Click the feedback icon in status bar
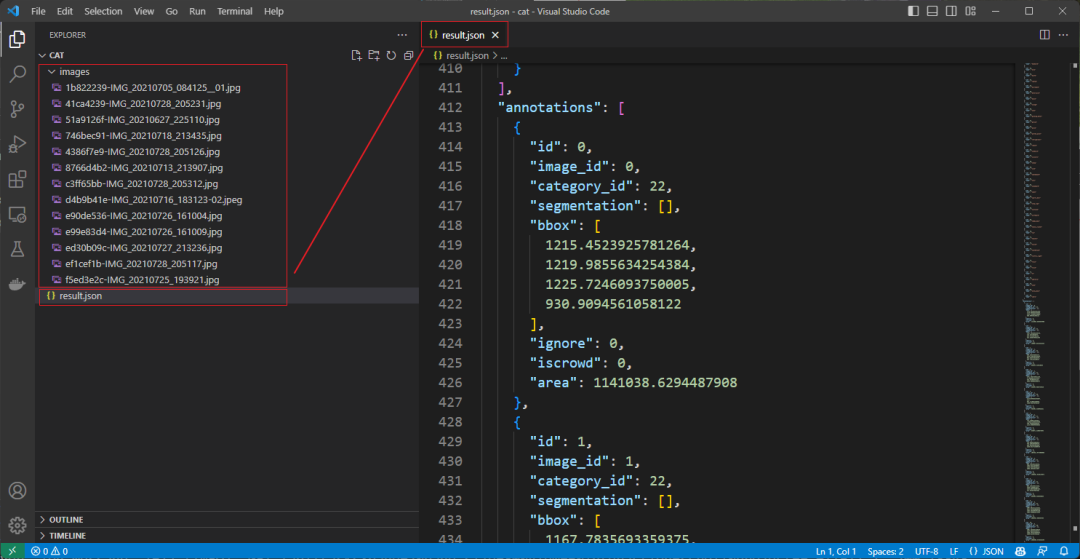The height and width of the screenshot is (559, 1080). click(x=1040, y=551)
